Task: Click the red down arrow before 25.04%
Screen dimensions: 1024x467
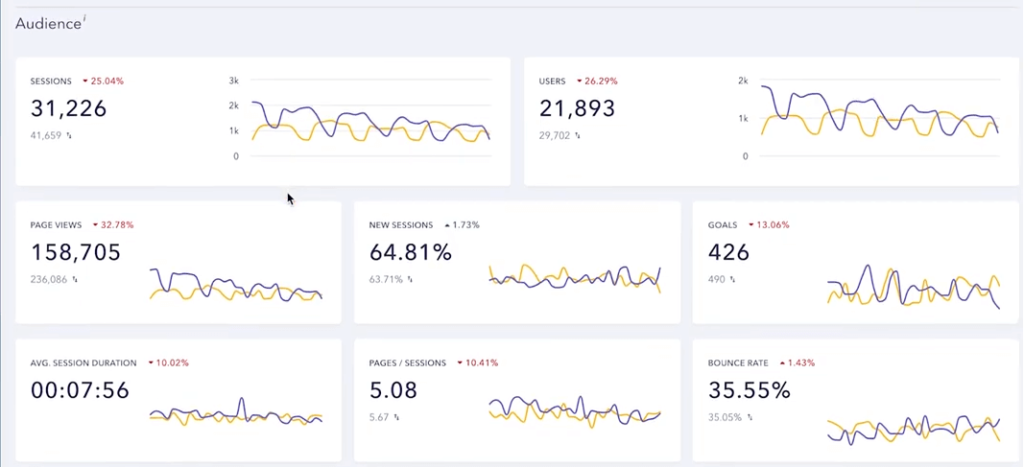Action: 85,82
